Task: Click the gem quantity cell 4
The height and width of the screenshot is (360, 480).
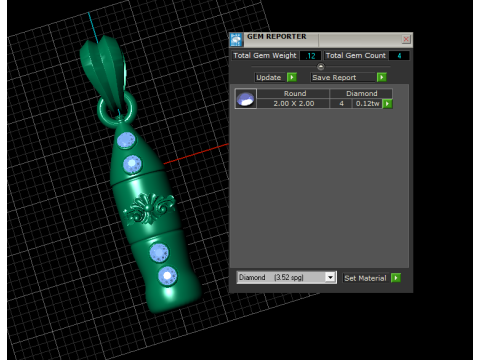Action: [x=341, y=104]
